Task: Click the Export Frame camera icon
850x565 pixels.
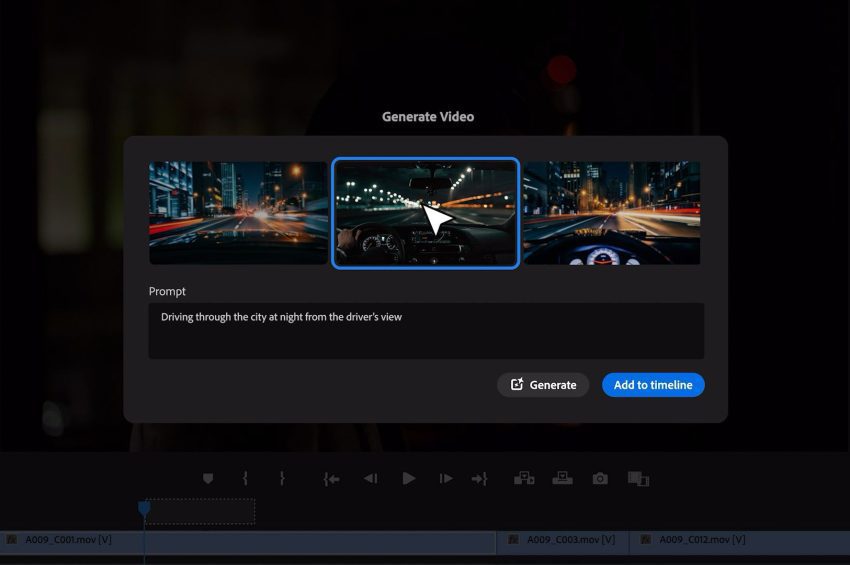Action: (600, 479)
